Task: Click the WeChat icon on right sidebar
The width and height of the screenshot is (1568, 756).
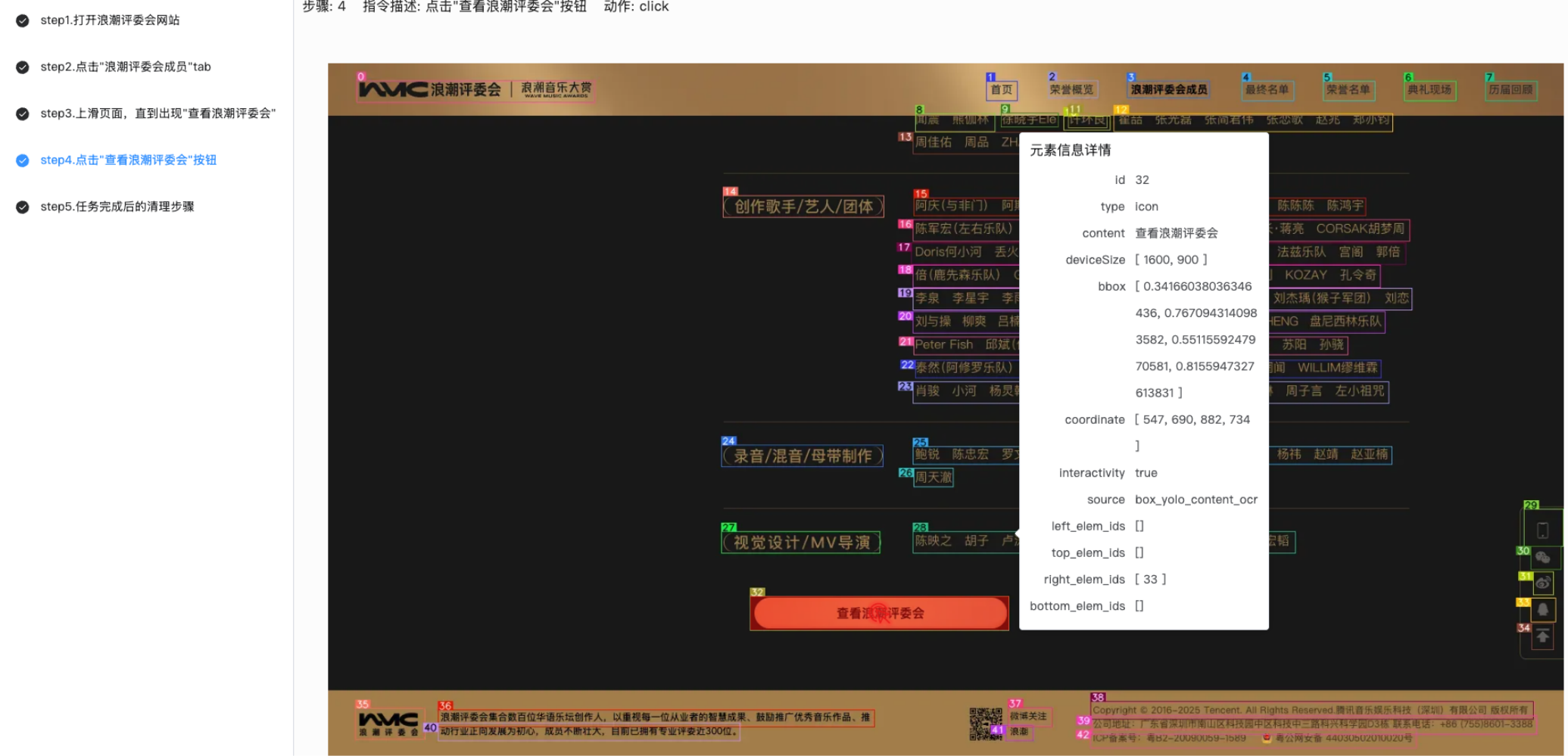Action: tap(1542, 558)
